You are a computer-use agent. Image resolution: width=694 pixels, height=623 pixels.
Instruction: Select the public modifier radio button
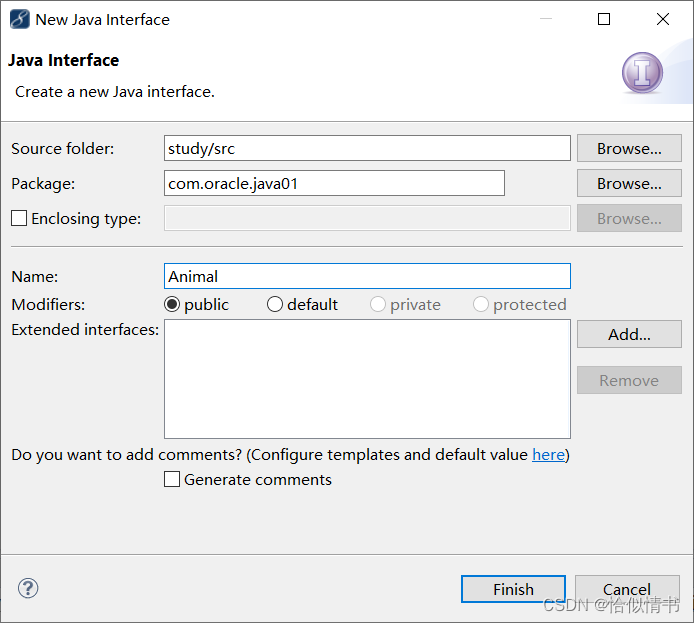tap(172, 304)
